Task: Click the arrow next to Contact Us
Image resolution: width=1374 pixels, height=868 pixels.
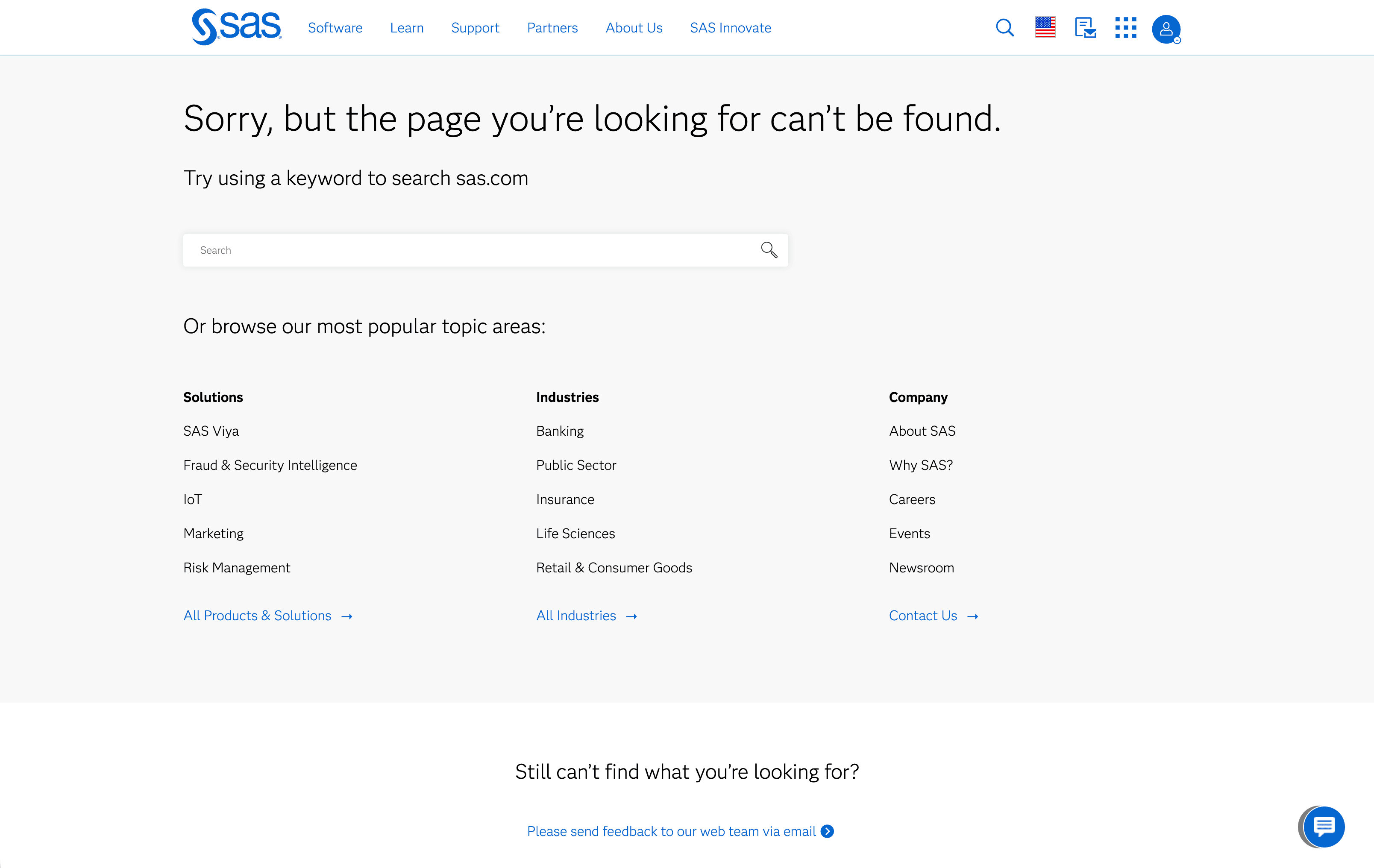Action: point(973,616)
